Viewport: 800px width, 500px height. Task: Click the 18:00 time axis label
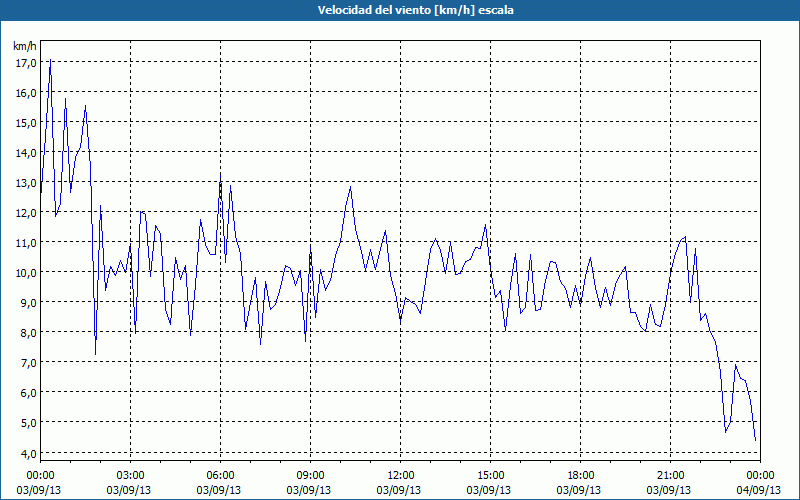[581, 476]
